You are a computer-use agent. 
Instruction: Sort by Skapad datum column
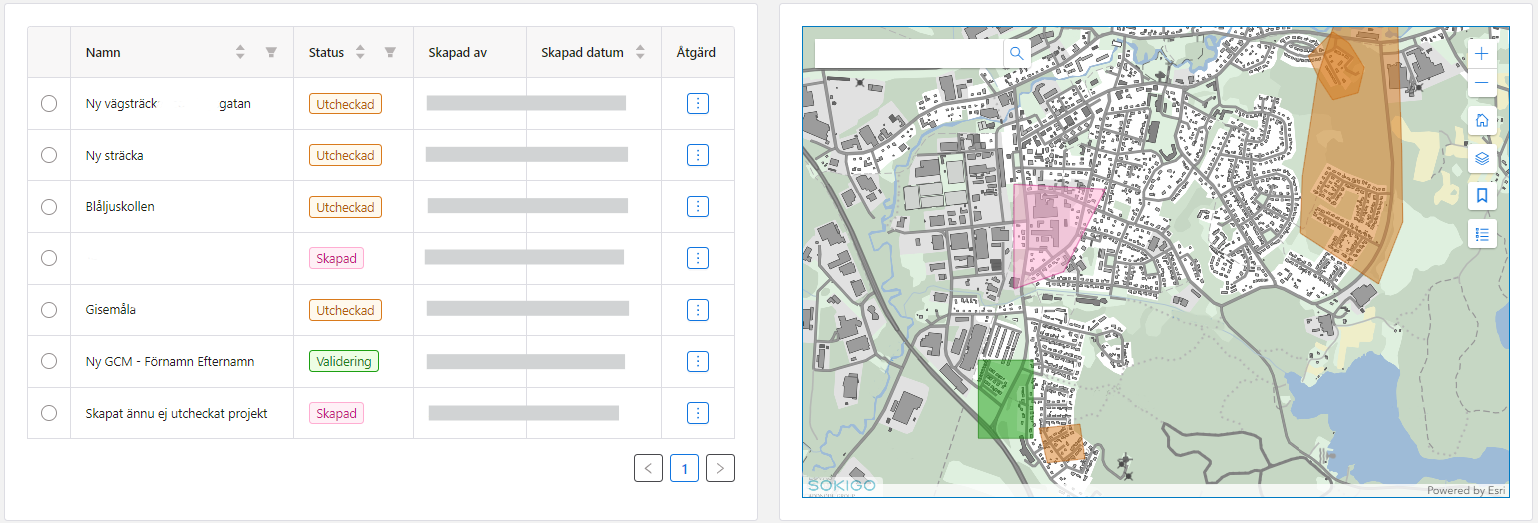pos(640,53)
